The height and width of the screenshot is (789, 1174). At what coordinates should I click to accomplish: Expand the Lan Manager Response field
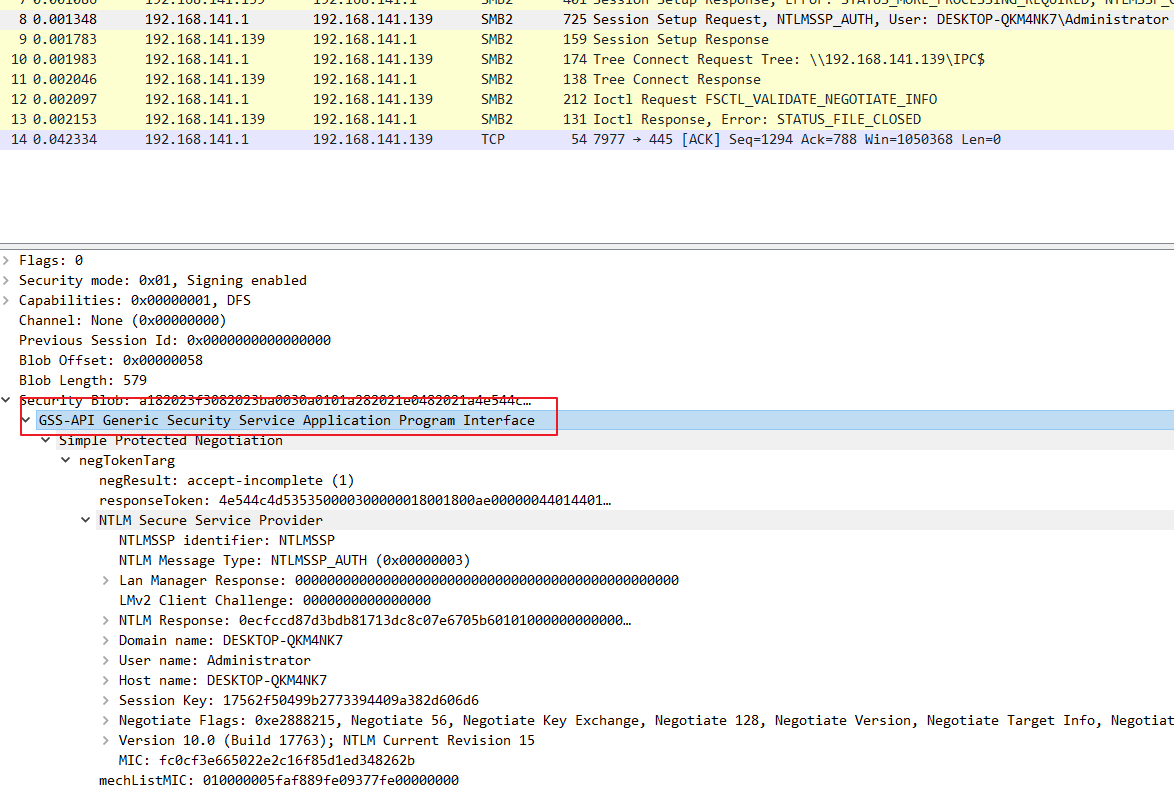tap(106, 580)
